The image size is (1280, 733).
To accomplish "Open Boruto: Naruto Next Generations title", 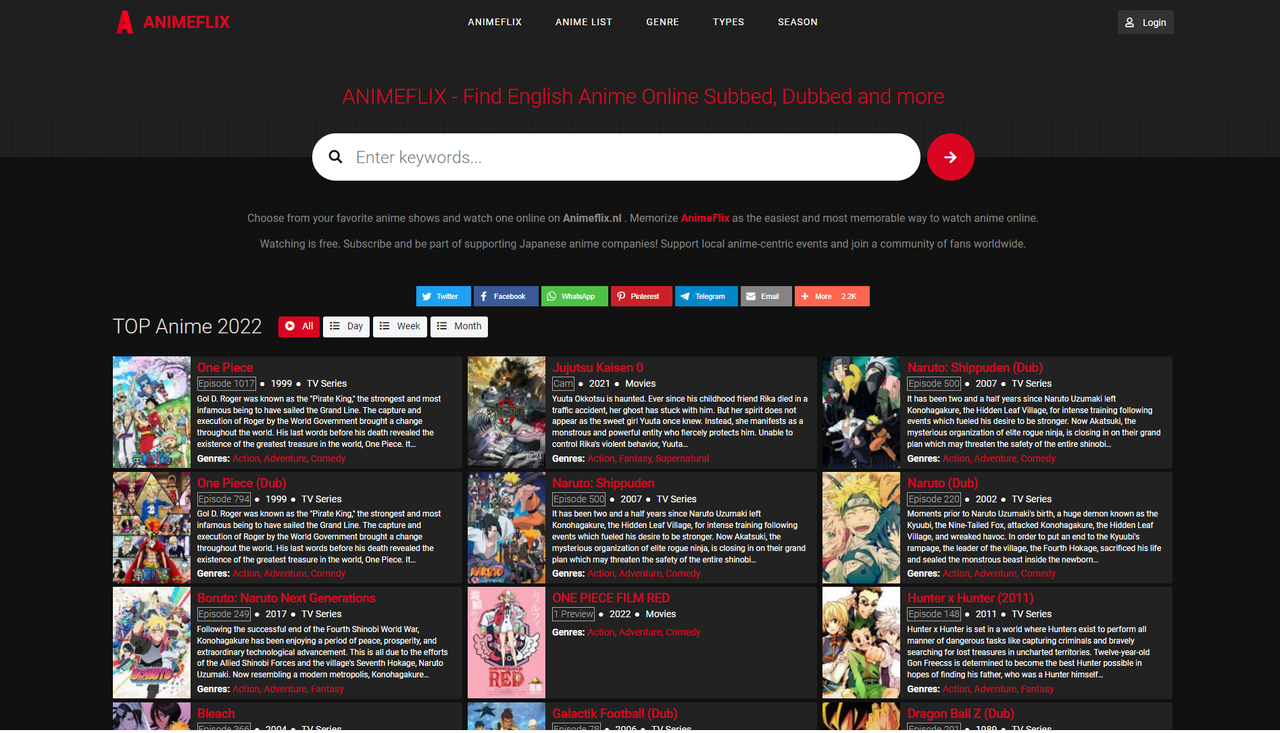I will pyautogui.click(x=286, y=598).
